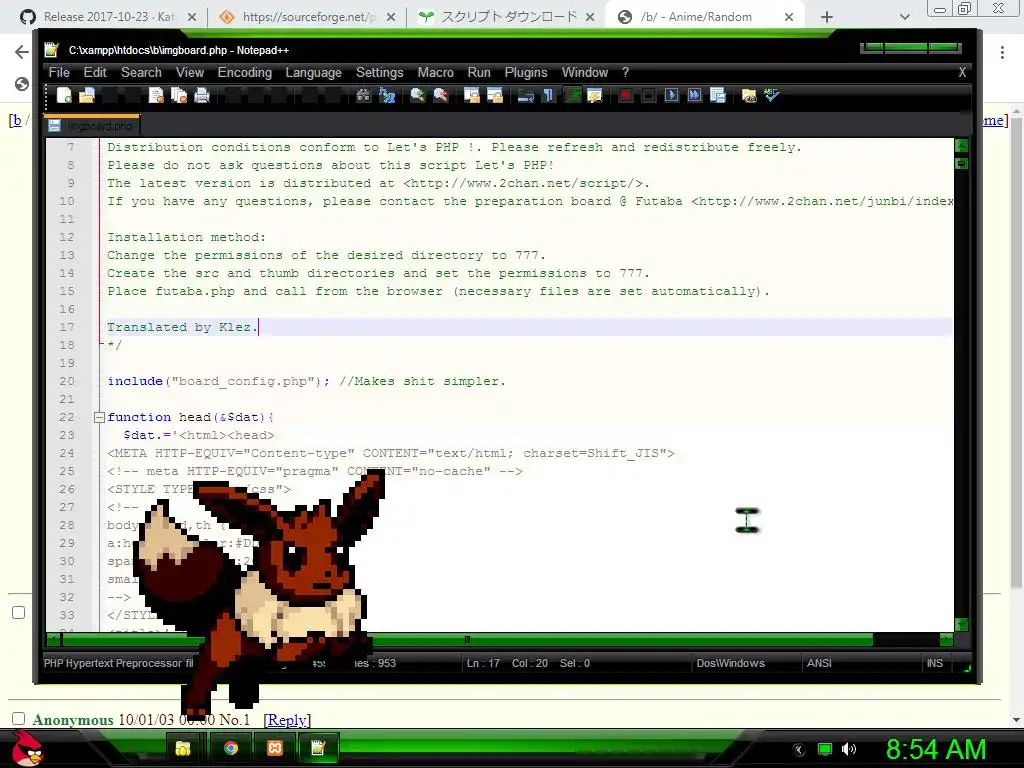Click the INS insert mode indicator
This screenshot has width=1024, height=768.
935,664
